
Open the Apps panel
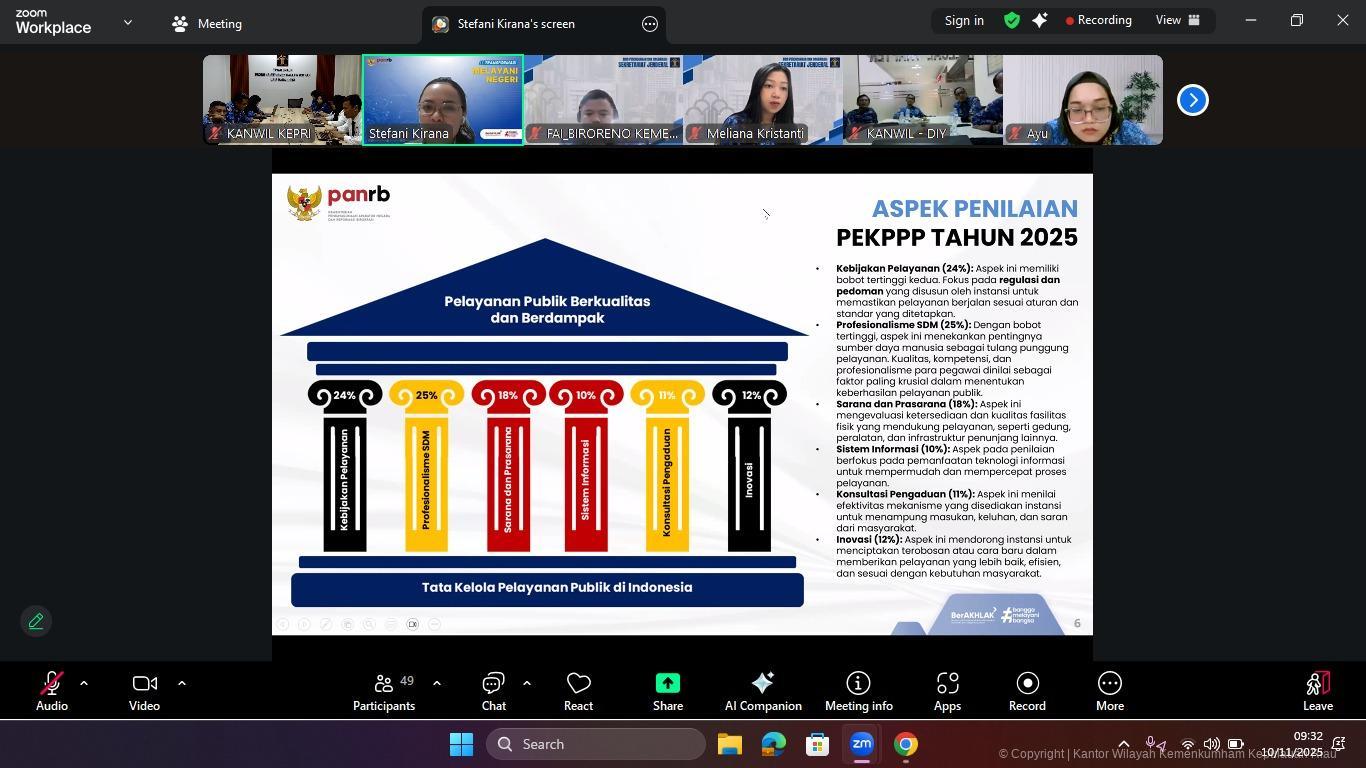tap(947, 692)
